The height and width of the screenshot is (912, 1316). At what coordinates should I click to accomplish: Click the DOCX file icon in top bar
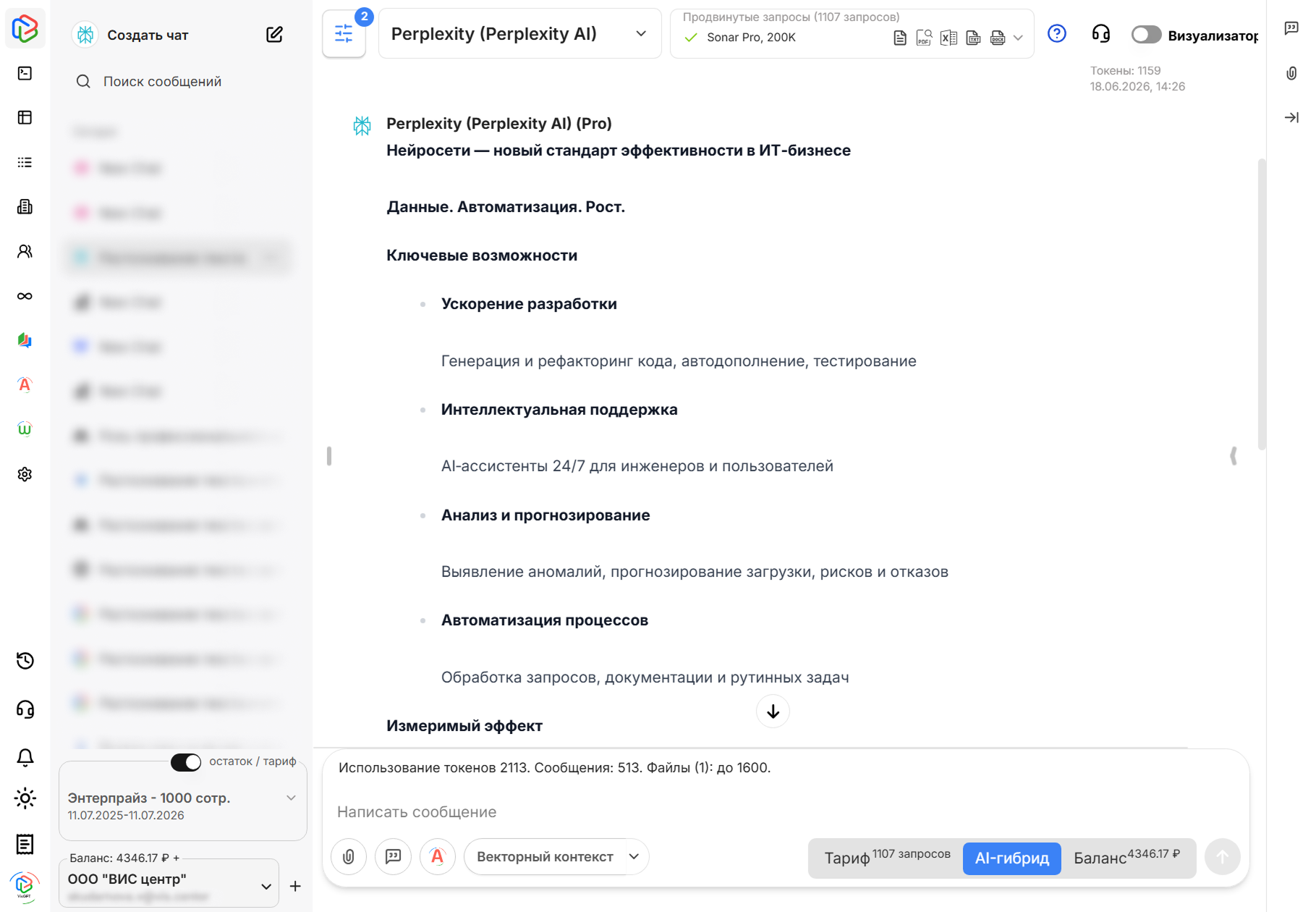998,38
